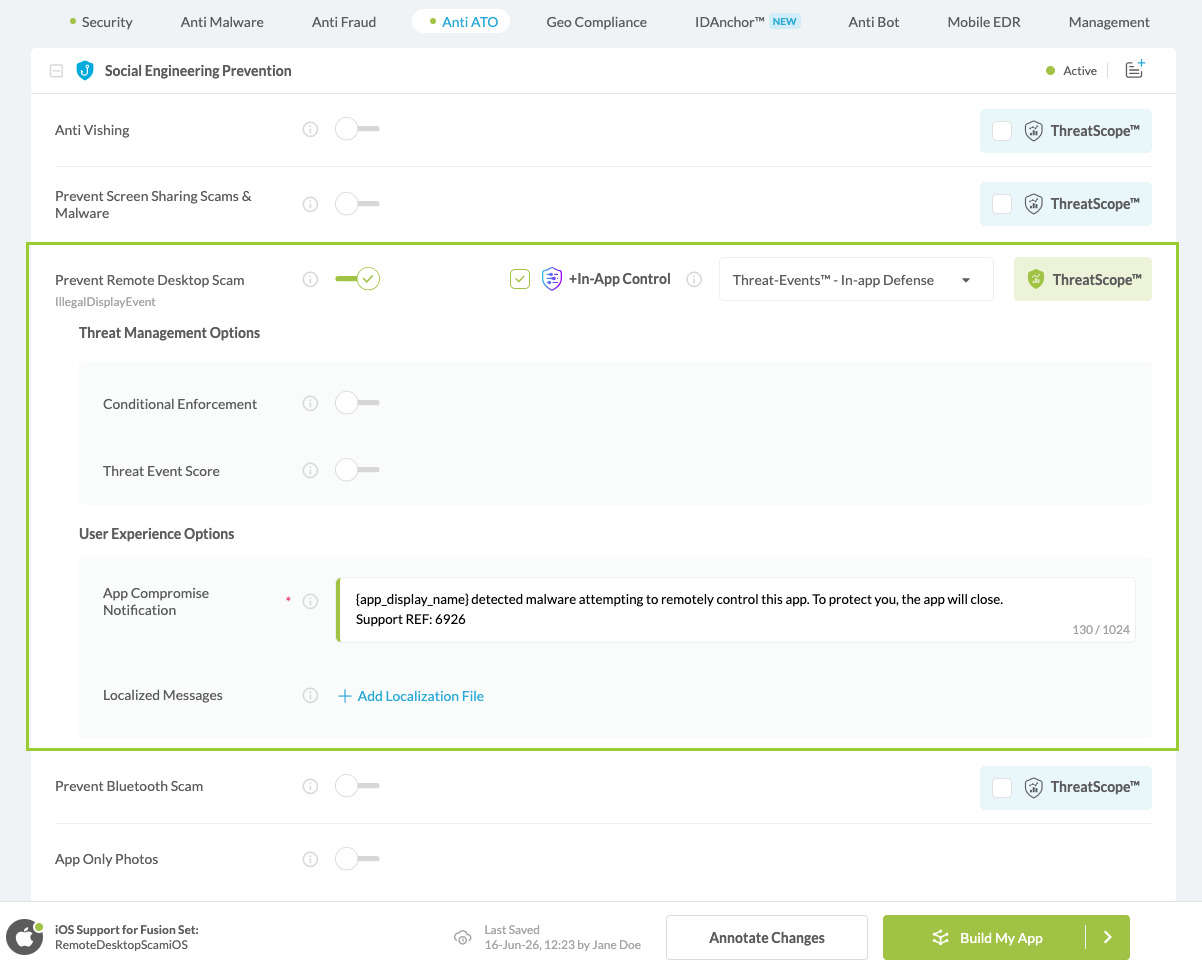Click the Build My App stack icon

click(940, 938)
